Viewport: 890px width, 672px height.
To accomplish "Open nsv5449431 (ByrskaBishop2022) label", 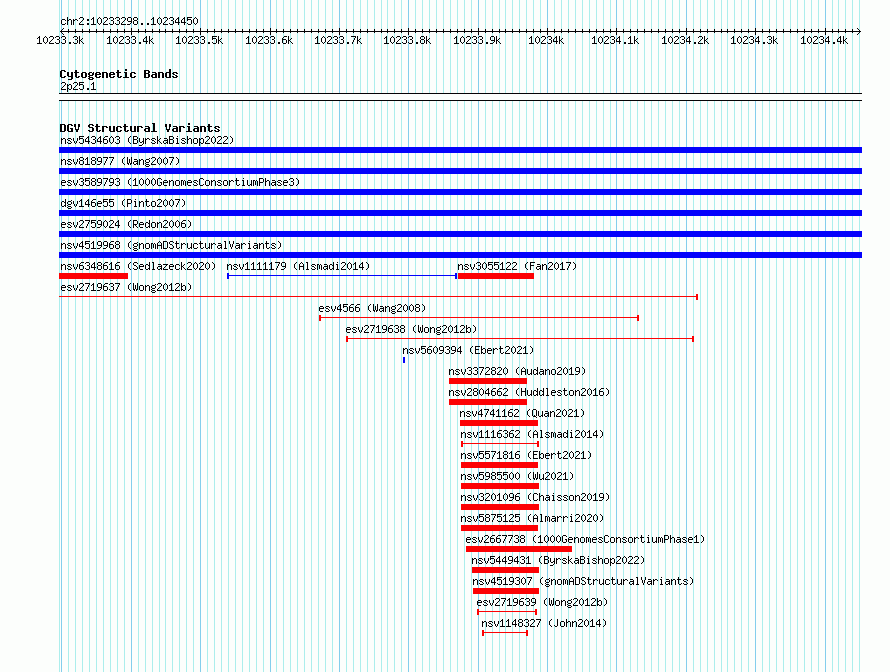I will (559, 560).
